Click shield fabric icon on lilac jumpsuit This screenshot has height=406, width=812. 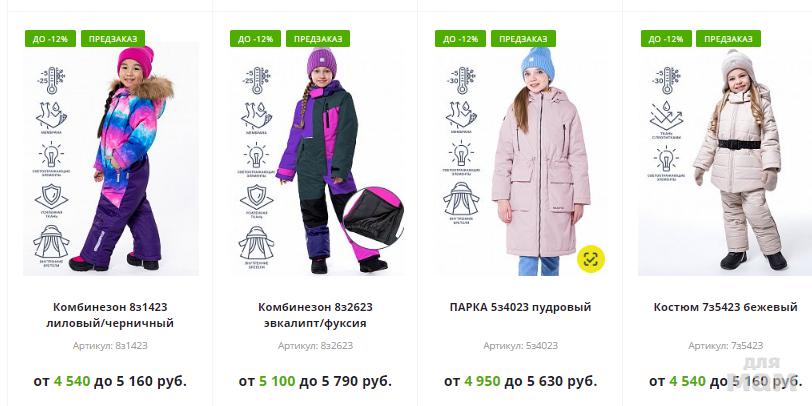[51, 200]
